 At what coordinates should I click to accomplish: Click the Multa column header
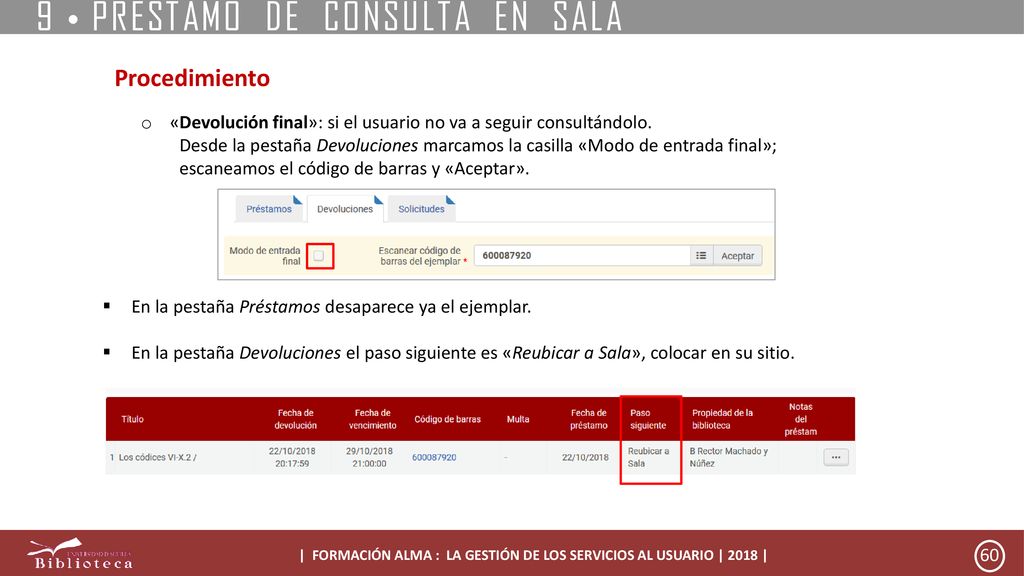point(518,419)
